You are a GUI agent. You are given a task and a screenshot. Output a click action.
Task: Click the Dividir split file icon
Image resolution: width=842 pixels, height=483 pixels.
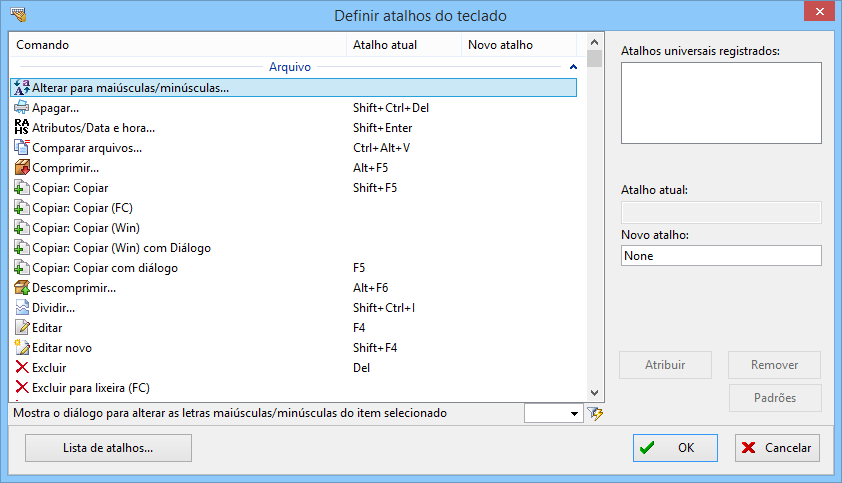tap(21, 307)
